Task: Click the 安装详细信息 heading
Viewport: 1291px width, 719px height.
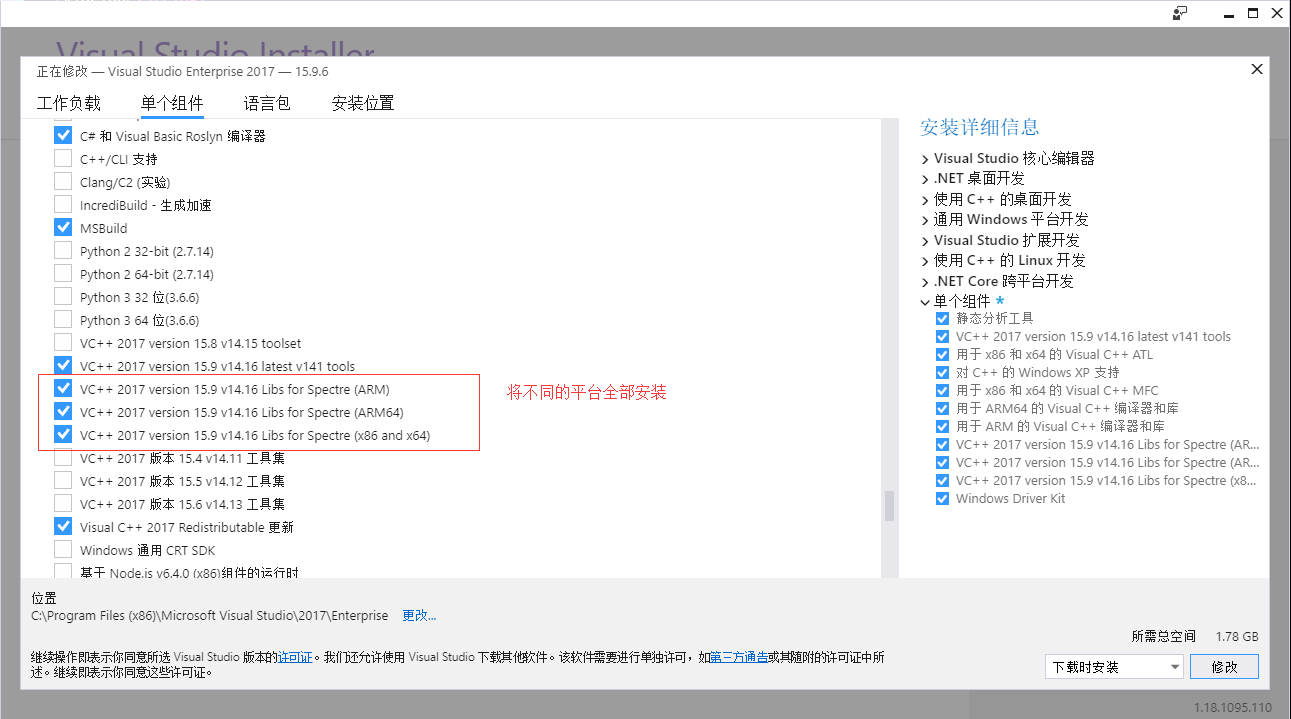Action: pos(979,127)
